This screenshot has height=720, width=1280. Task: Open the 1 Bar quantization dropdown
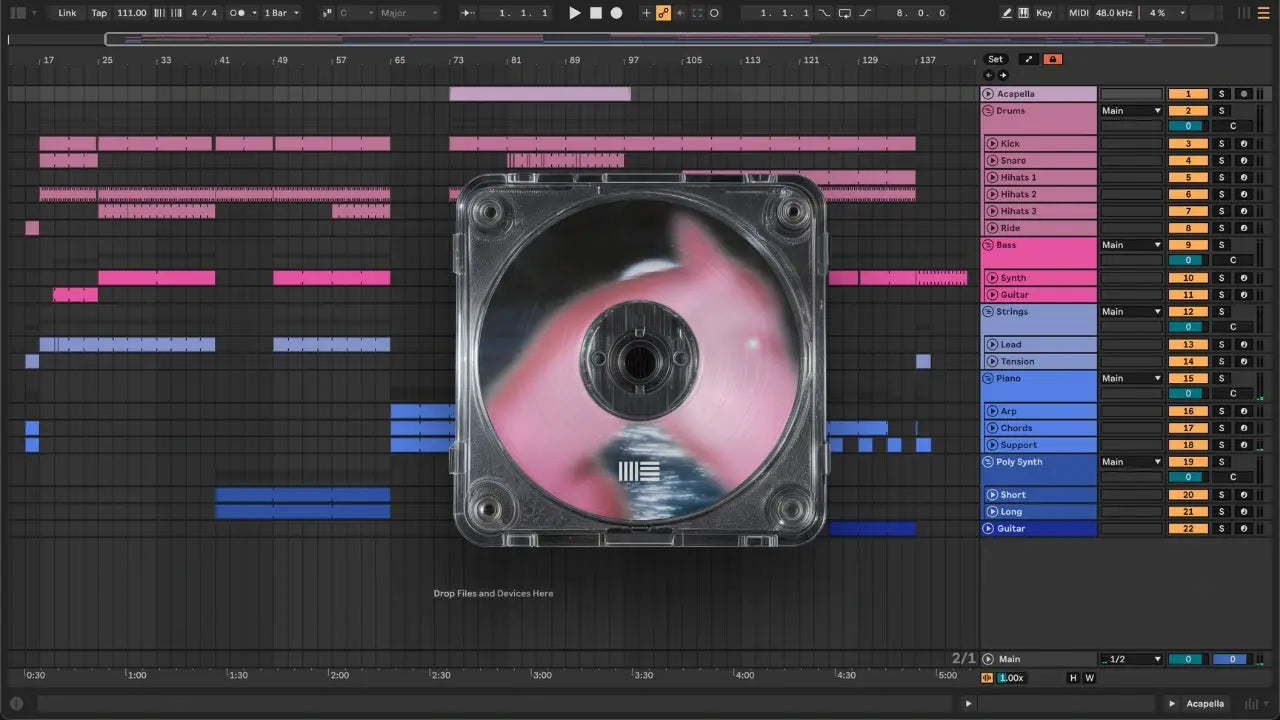[x=282, y=13]
